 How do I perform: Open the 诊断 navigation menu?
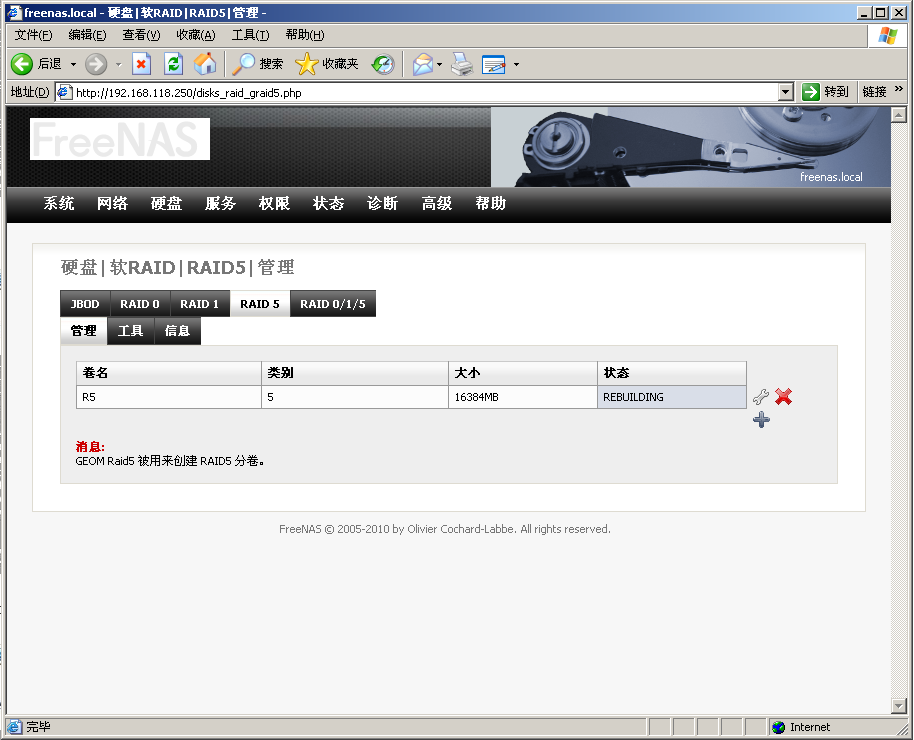[382, 203]
